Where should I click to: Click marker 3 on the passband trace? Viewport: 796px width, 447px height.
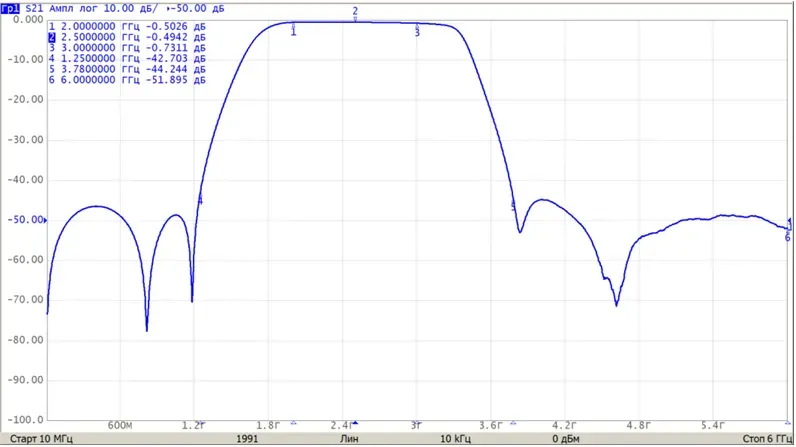(x=417, y=30)
